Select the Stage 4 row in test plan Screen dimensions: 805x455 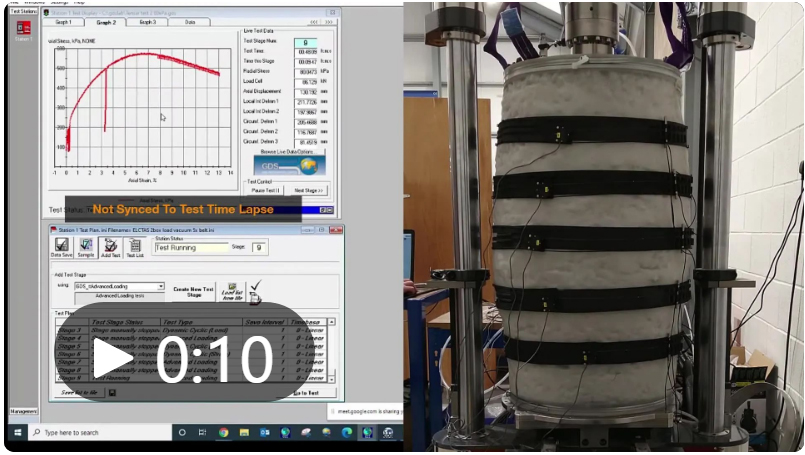[x=190, y=338]
